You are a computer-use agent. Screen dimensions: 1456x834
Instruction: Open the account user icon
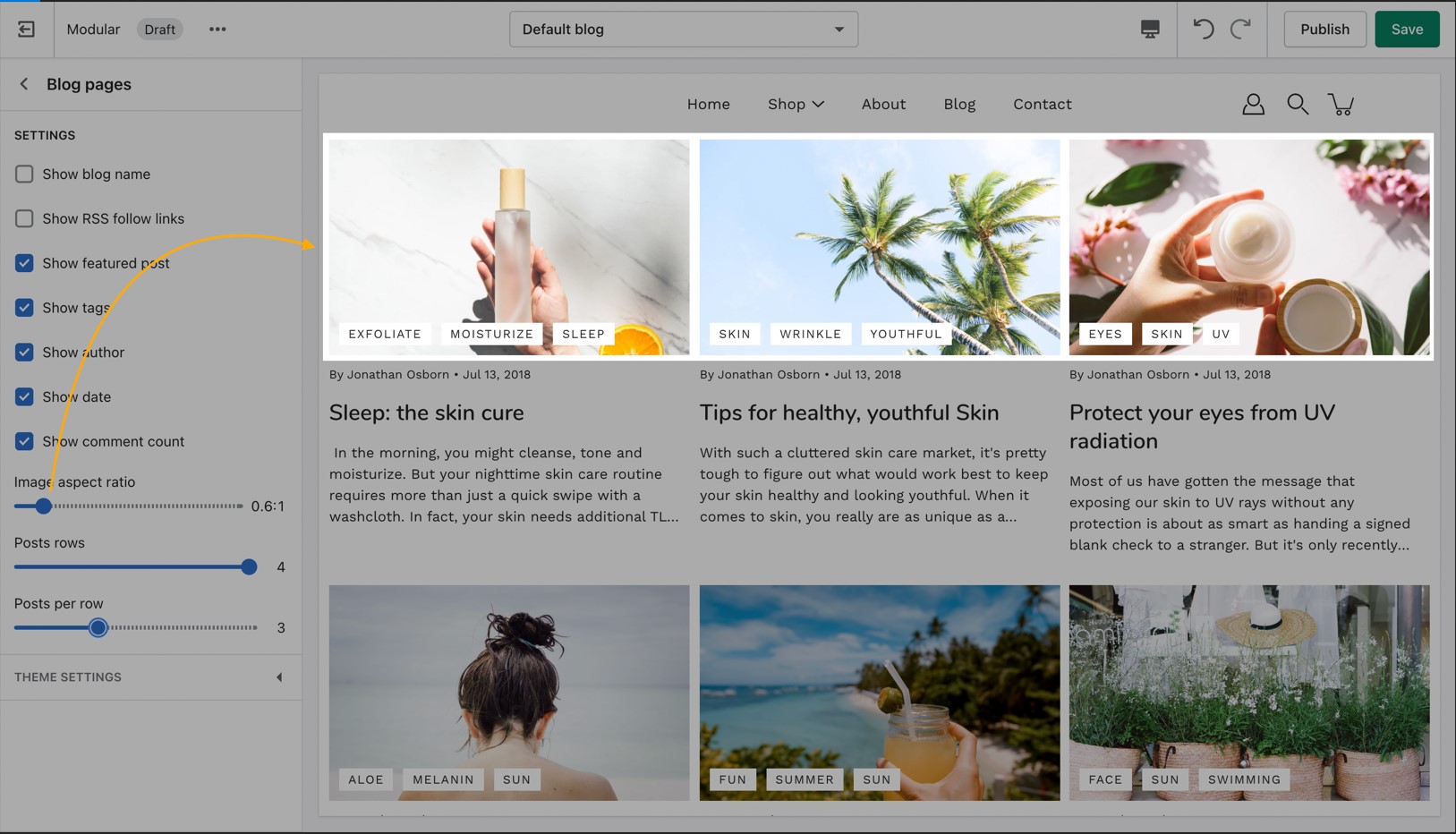1253,105
